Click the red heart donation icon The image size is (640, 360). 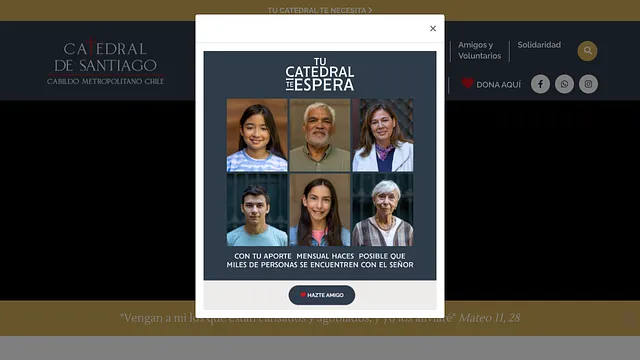tap(468, 83)
